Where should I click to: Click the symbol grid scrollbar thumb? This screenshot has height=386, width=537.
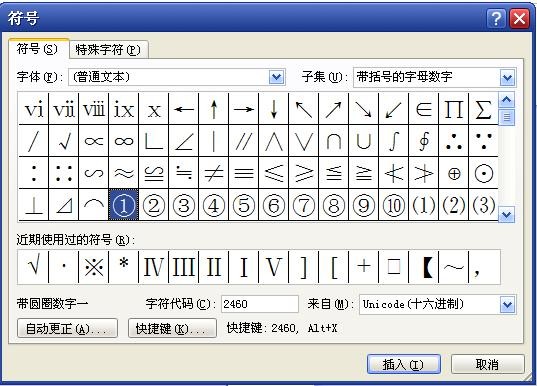(x=507, y=117)
